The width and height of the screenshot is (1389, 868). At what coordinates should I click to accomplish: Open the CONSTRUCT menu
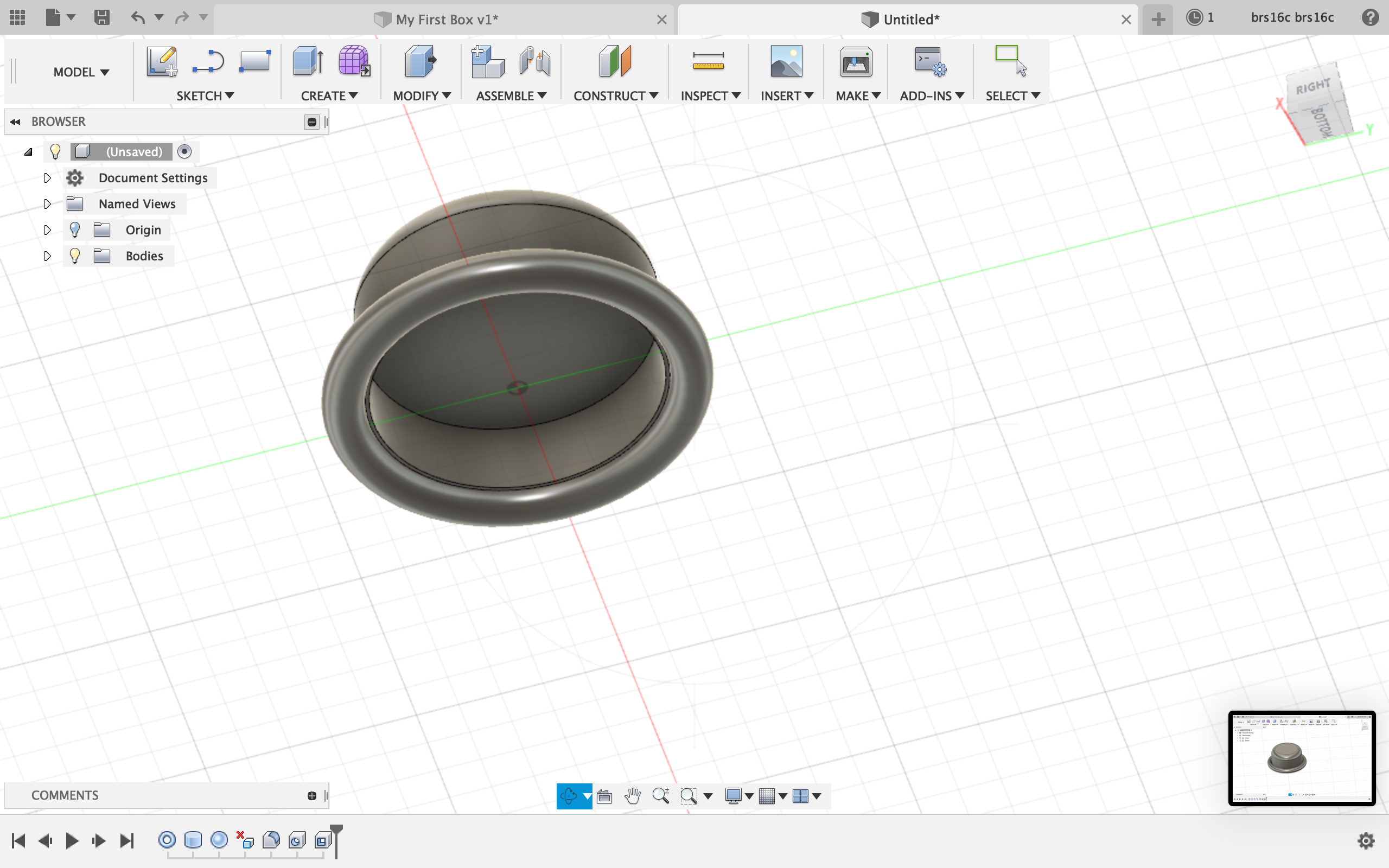click(x=615, y=96)
